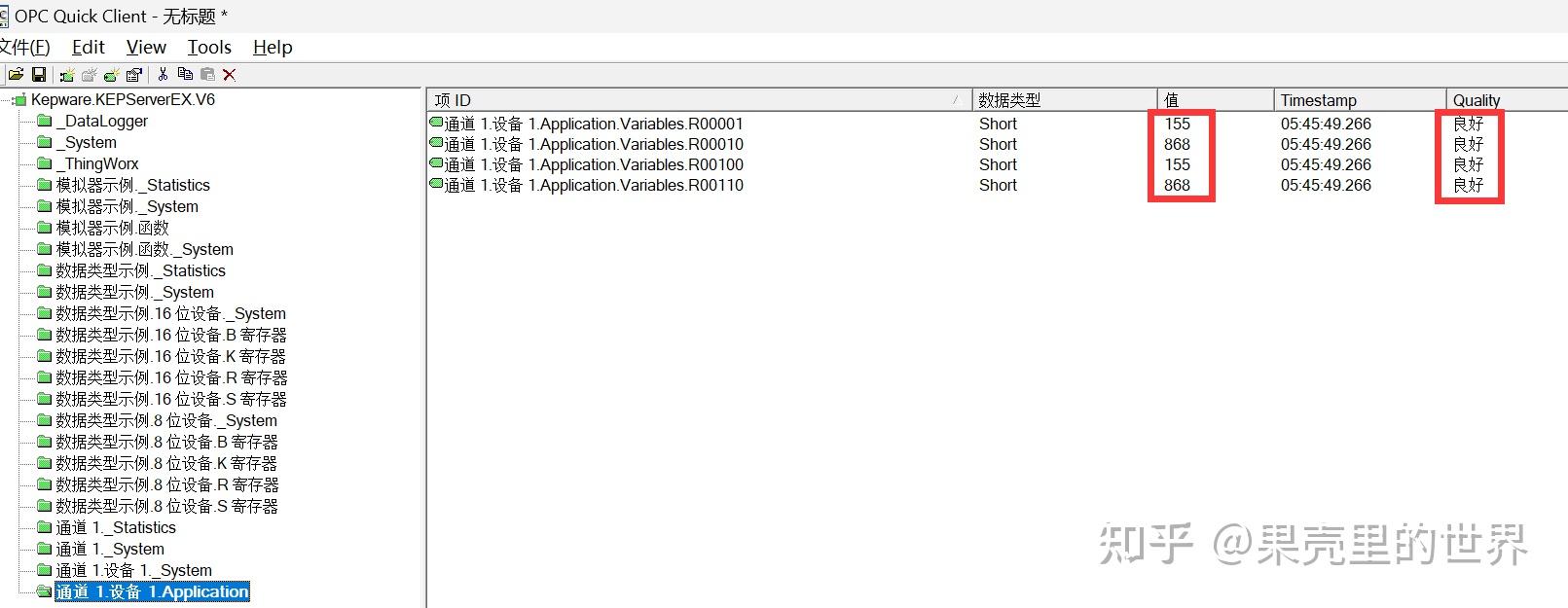Click the OPC Quick Client title bar icon
This screenshot has width=1568, height=608.
[x=4, y=17]
